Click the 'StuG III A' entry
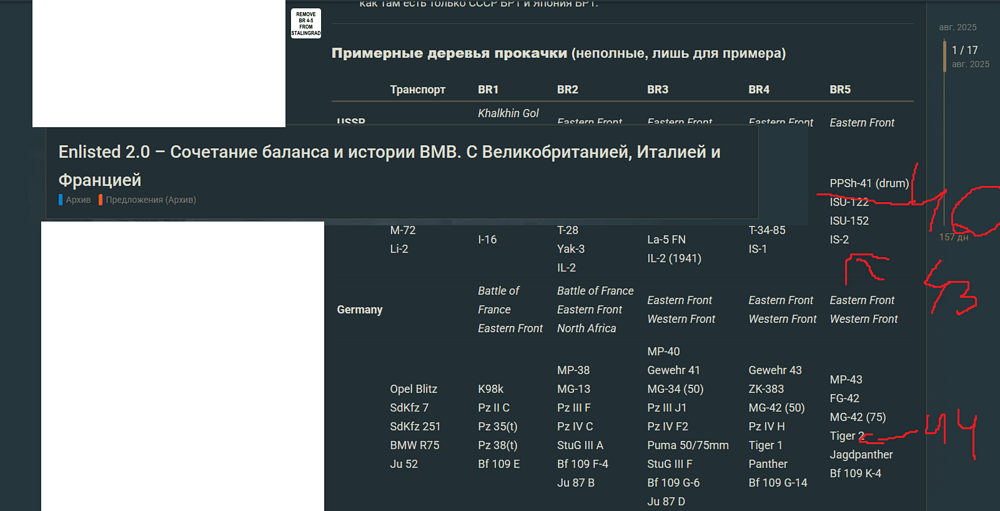 [580, 445]
